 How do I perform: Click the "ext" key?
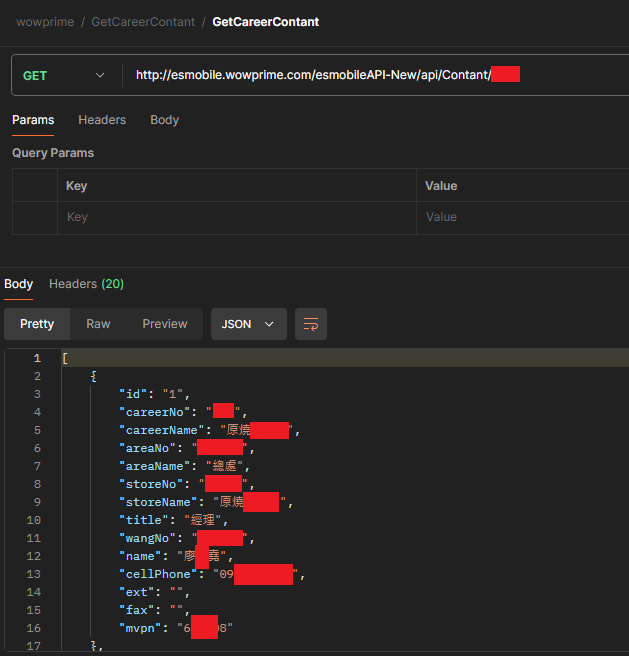(x=137, y=592)
